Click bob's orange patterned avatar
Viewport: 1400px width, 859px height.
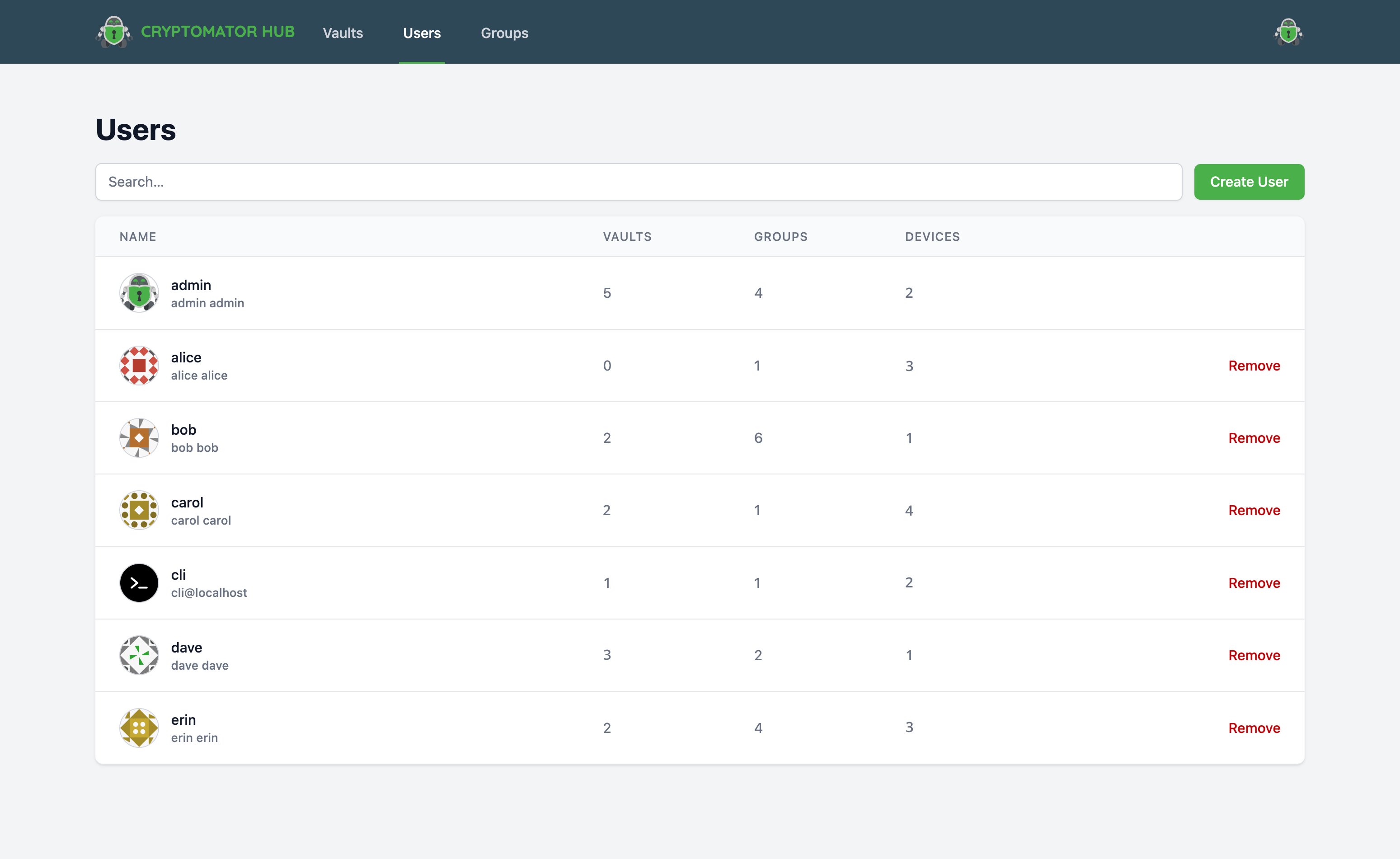(x=139, y=438)
